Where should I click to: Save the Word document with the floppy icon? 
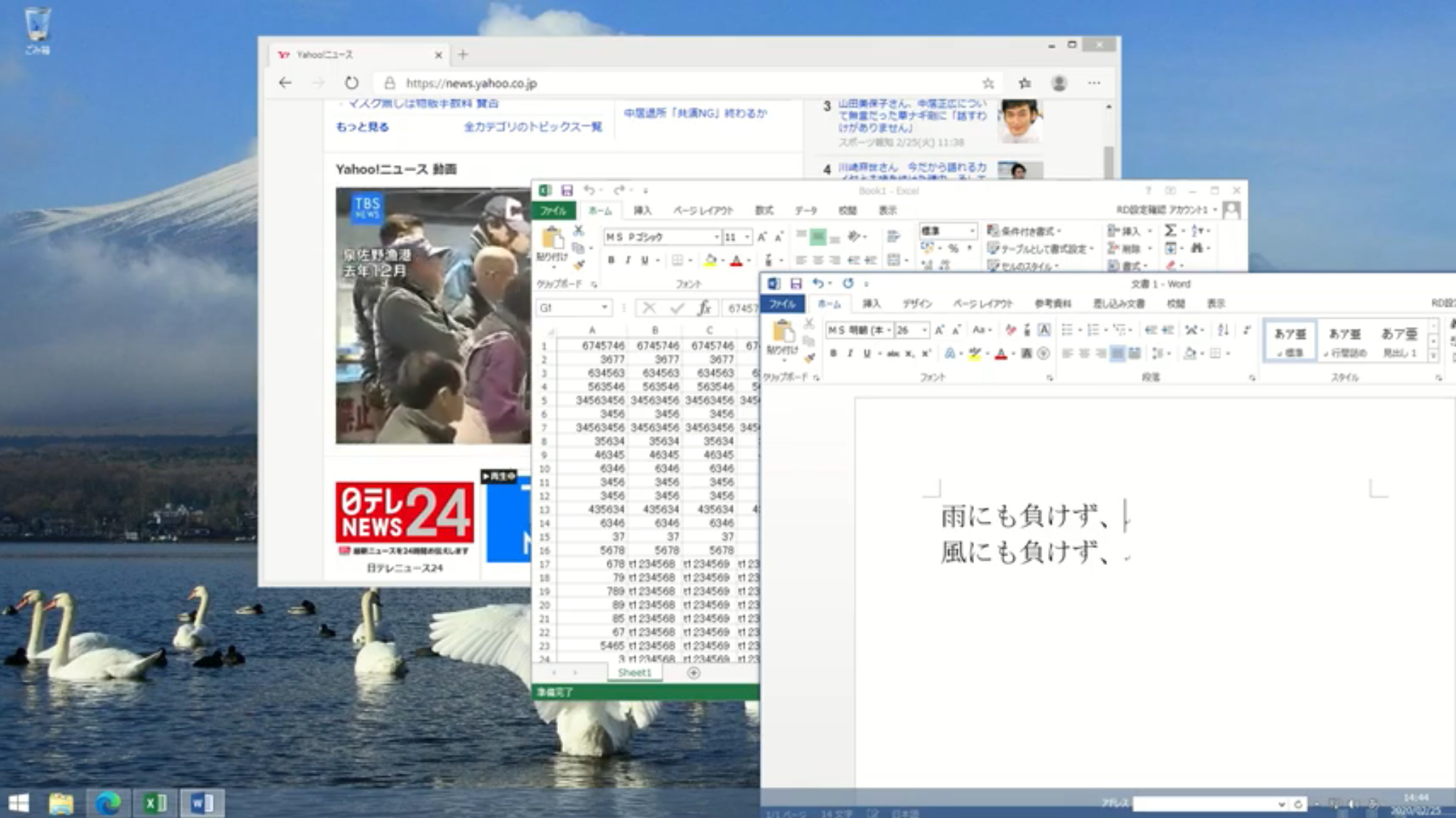(x=796, y=284)
